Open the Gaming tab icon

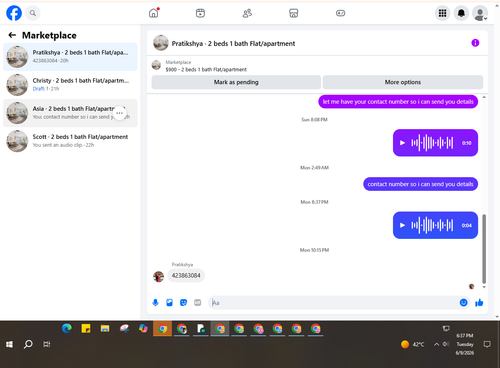point(340,13)
